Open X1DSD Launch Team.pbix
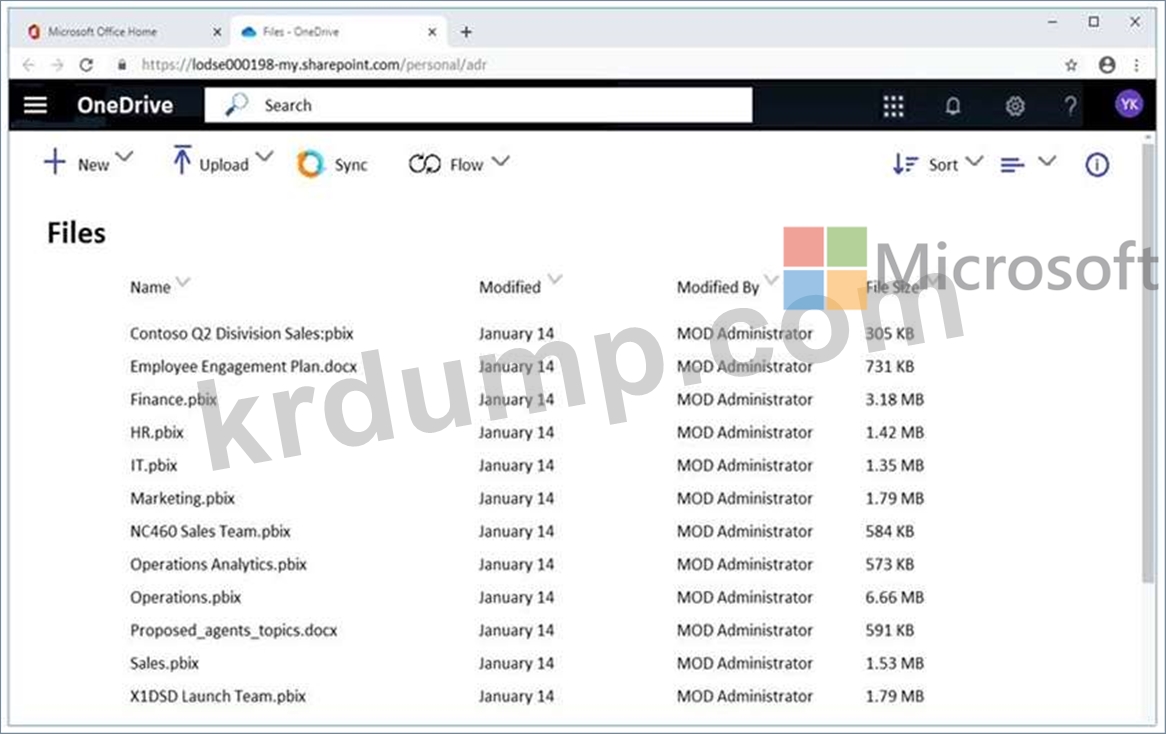Viewport: 1166px width, 734px height. (218, 696)
